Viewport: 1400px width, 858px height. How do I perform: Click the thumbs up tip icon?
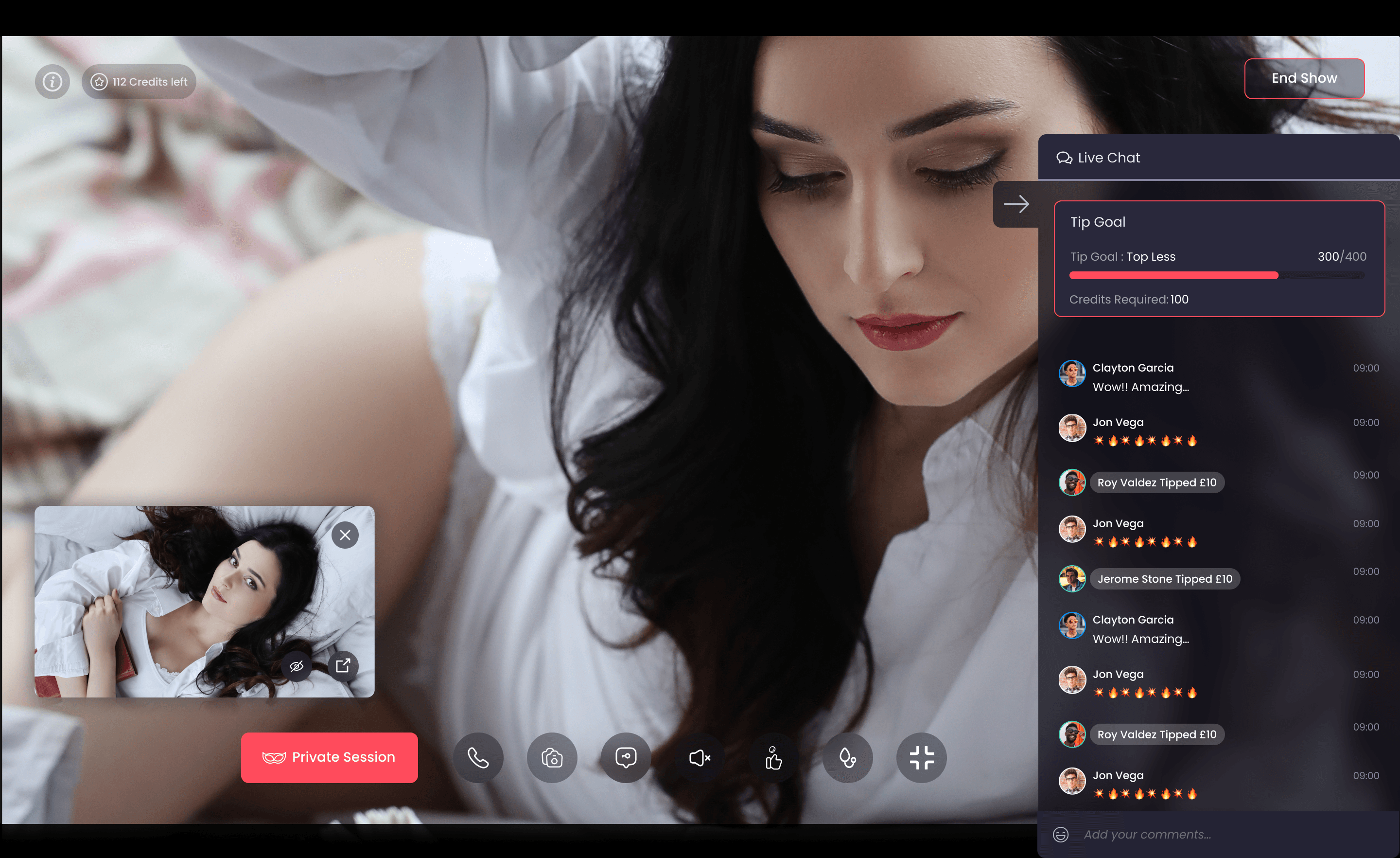pyautogui.click(x=773, y=757)
